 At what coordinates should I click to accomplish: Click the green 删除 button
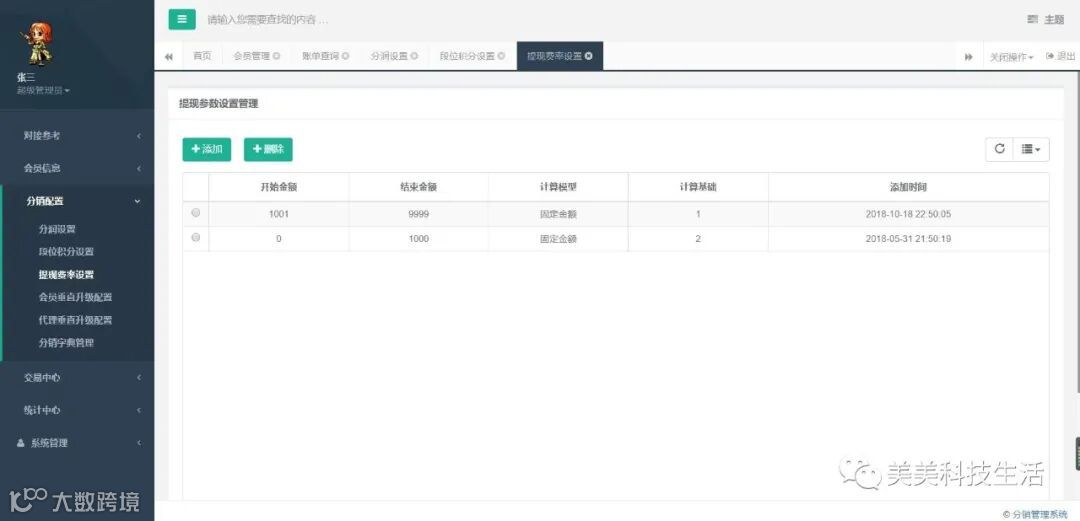pyautogui.click(x=268, y=150)
